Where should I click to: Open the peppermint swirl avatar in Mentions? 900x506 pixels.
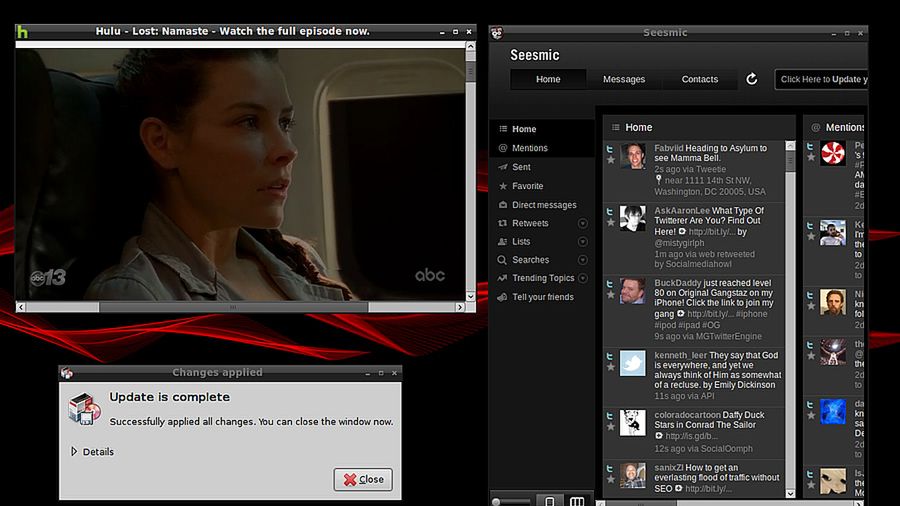(x=832, y=154)
